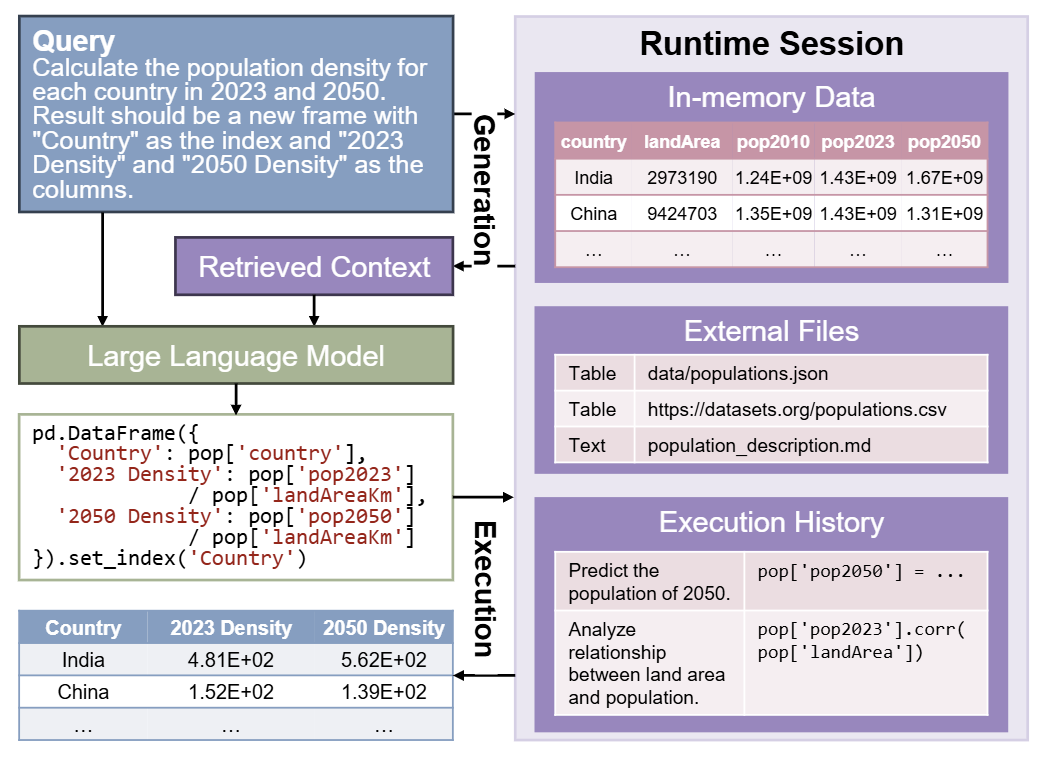Viewport: 1044px width, 766px height.
Task: Click the Retrieved Context box
Action: [314, 266]
